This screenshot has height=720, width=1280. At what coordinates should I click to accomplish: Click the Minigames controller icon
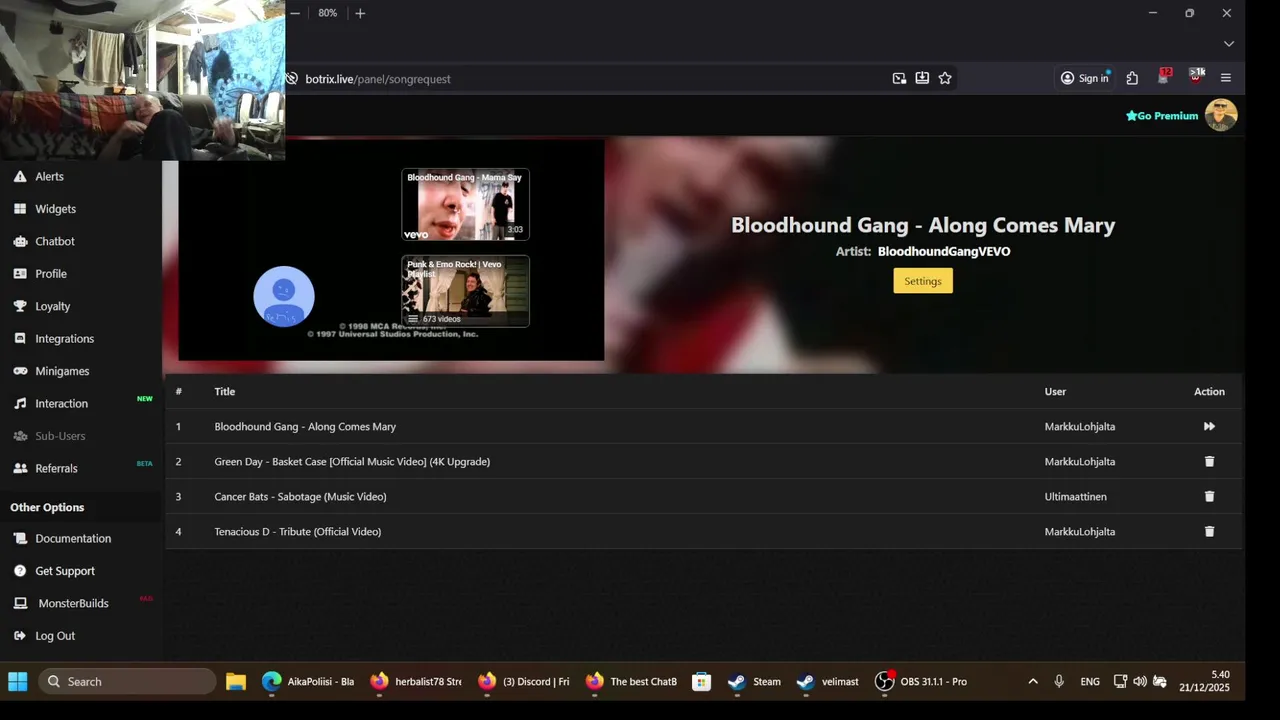[x=20, y=371]
